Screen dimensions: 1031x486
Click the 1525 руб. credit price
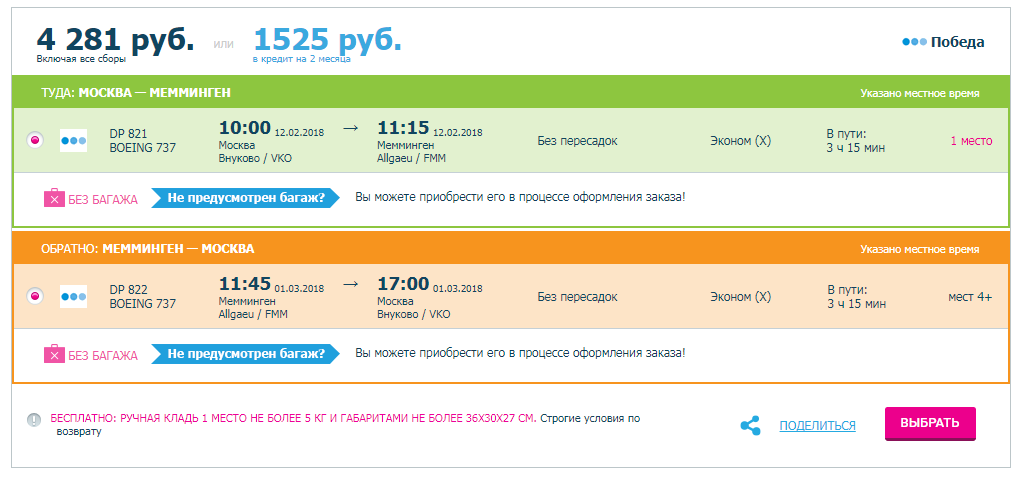(327, 40)
